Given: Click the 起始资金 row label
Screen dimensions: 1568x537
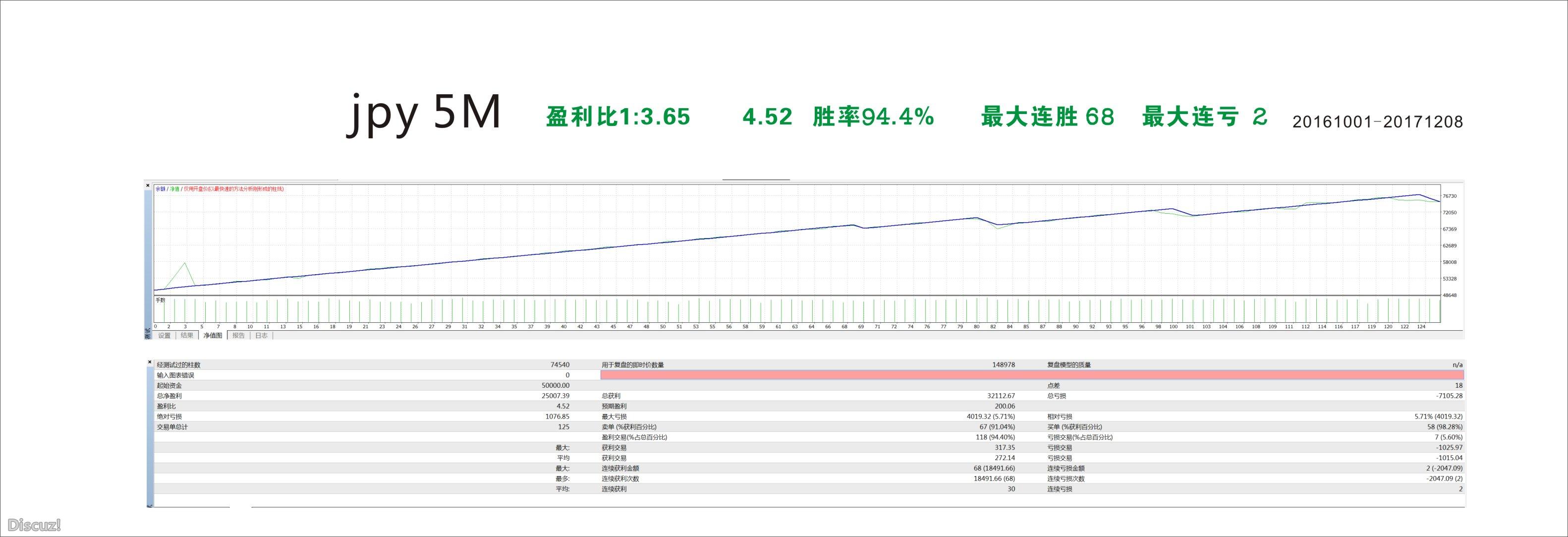Looking at the screenshot, I should click(x=169, y=385).
